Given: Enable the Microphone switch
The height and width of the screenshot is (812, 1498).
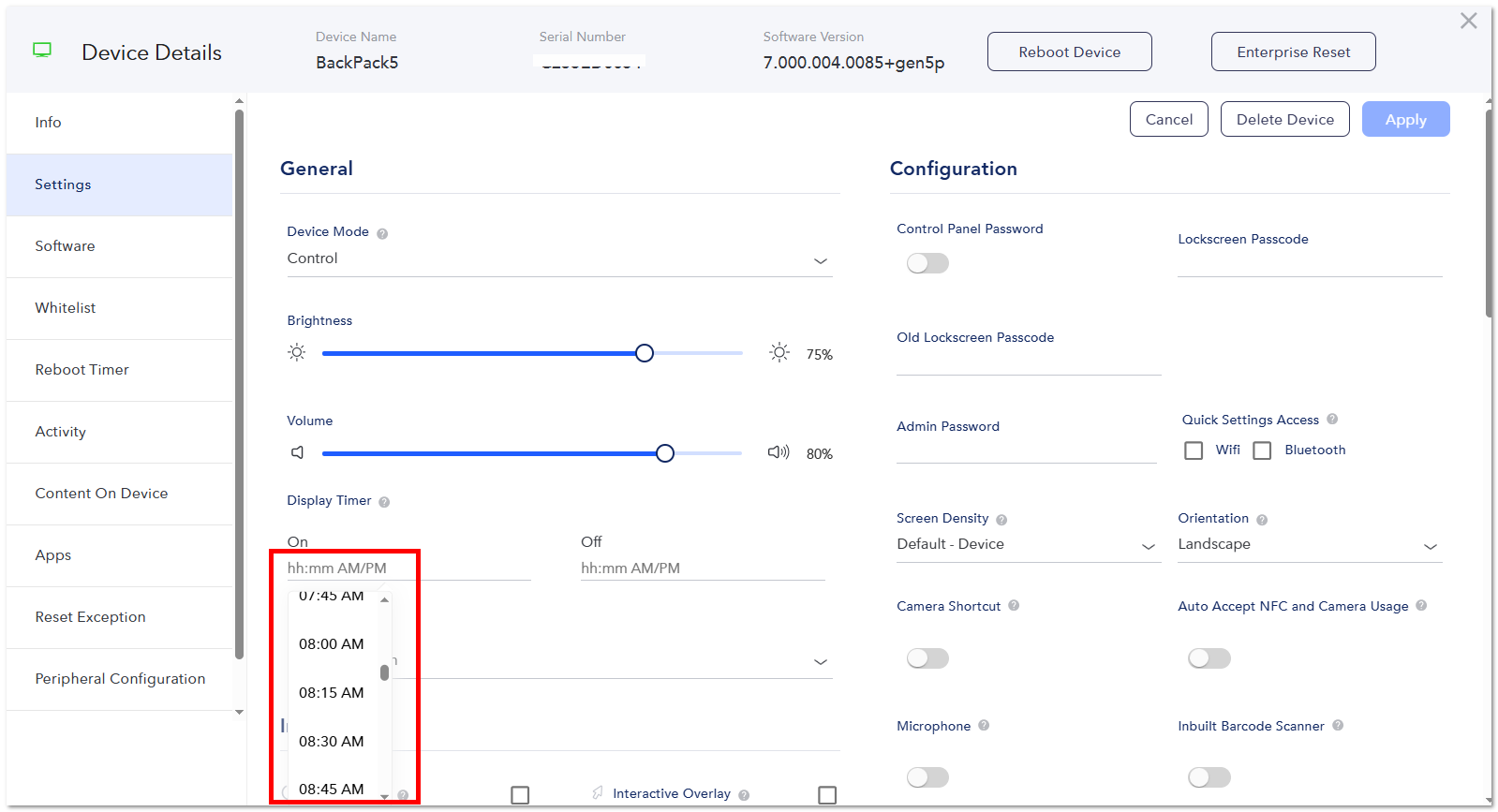Looking at the screenshot, I should coord(927,777).
